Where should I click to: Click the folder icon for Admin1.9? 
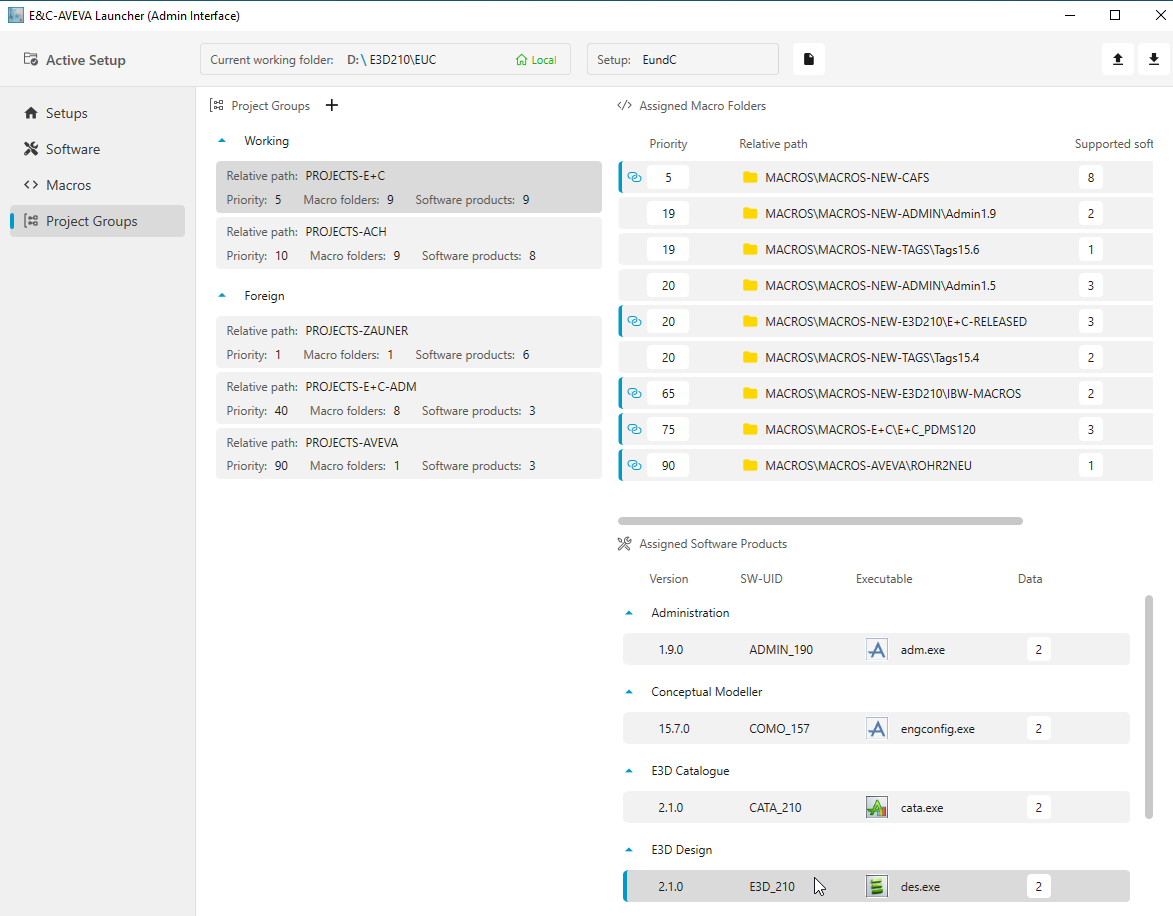click(x=750, y=213)
